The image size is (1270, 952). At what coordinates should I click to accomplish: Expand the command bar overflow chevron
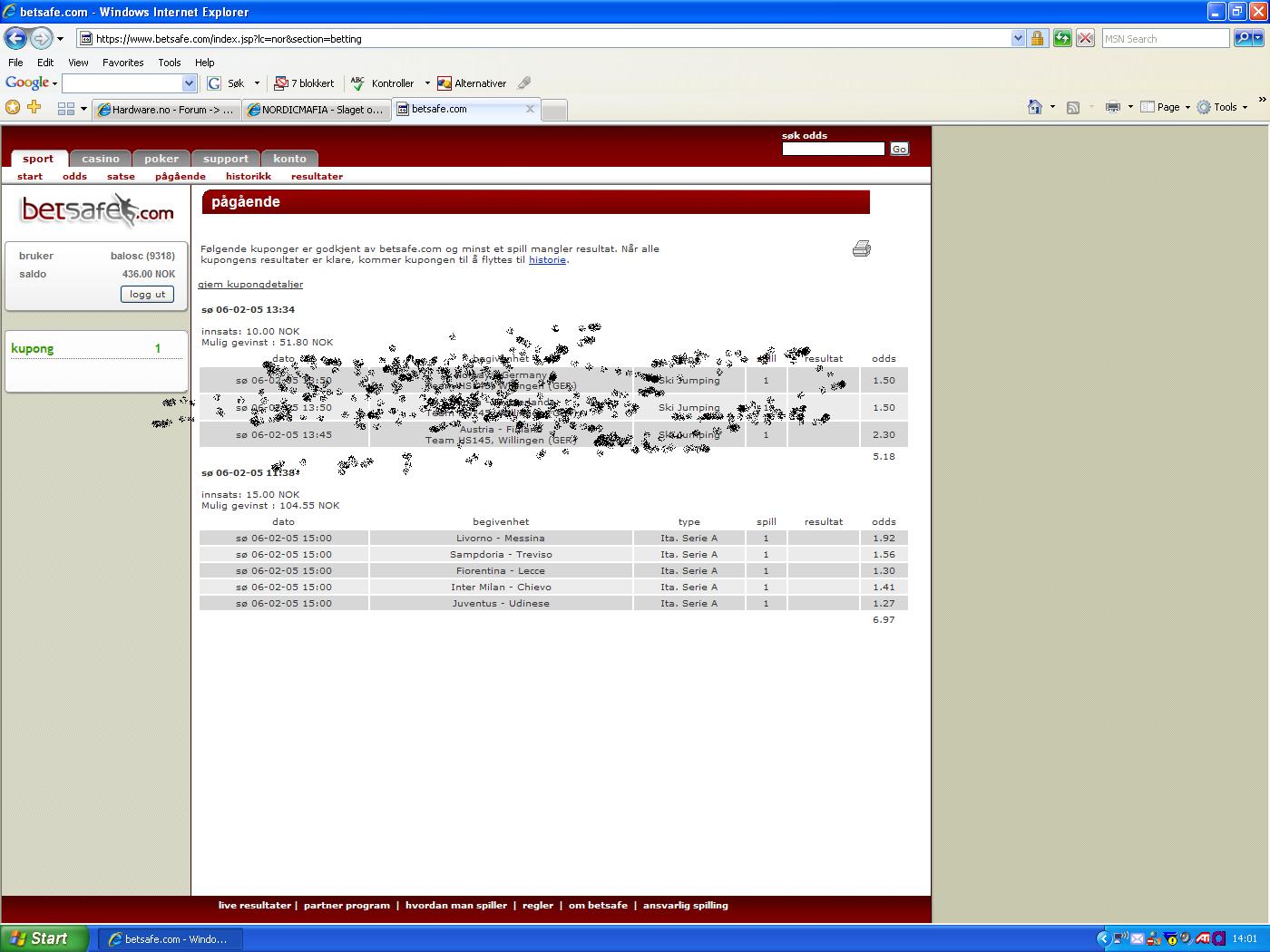(1261, 100)
